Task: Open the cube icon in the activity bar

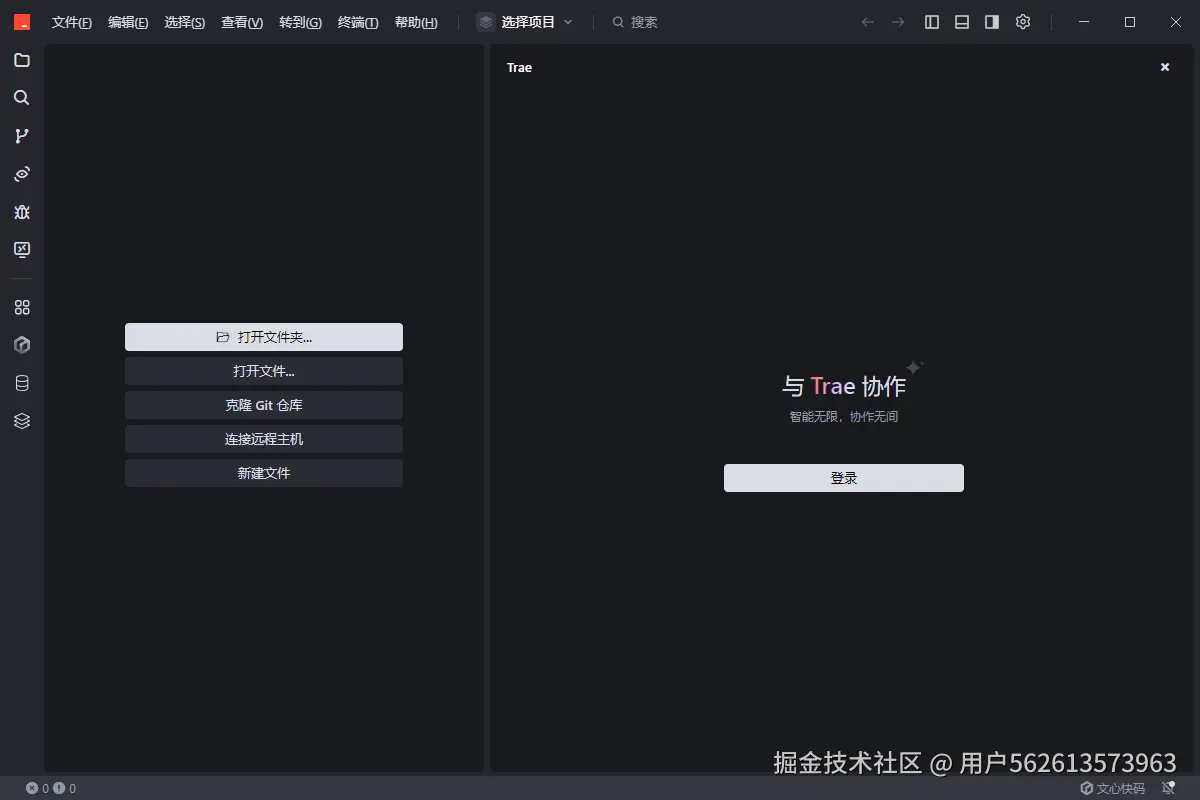Action: click(x=22, y=344)
